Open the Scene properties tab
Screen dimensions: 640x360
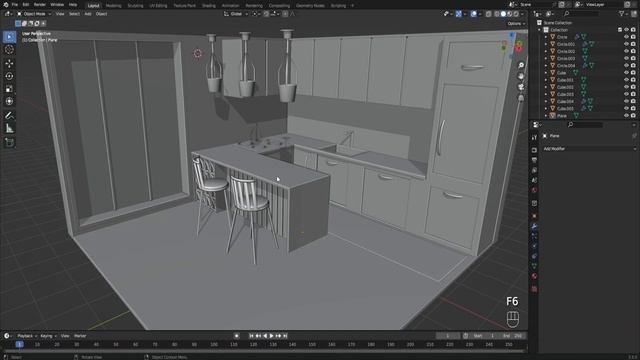(534, 180)
